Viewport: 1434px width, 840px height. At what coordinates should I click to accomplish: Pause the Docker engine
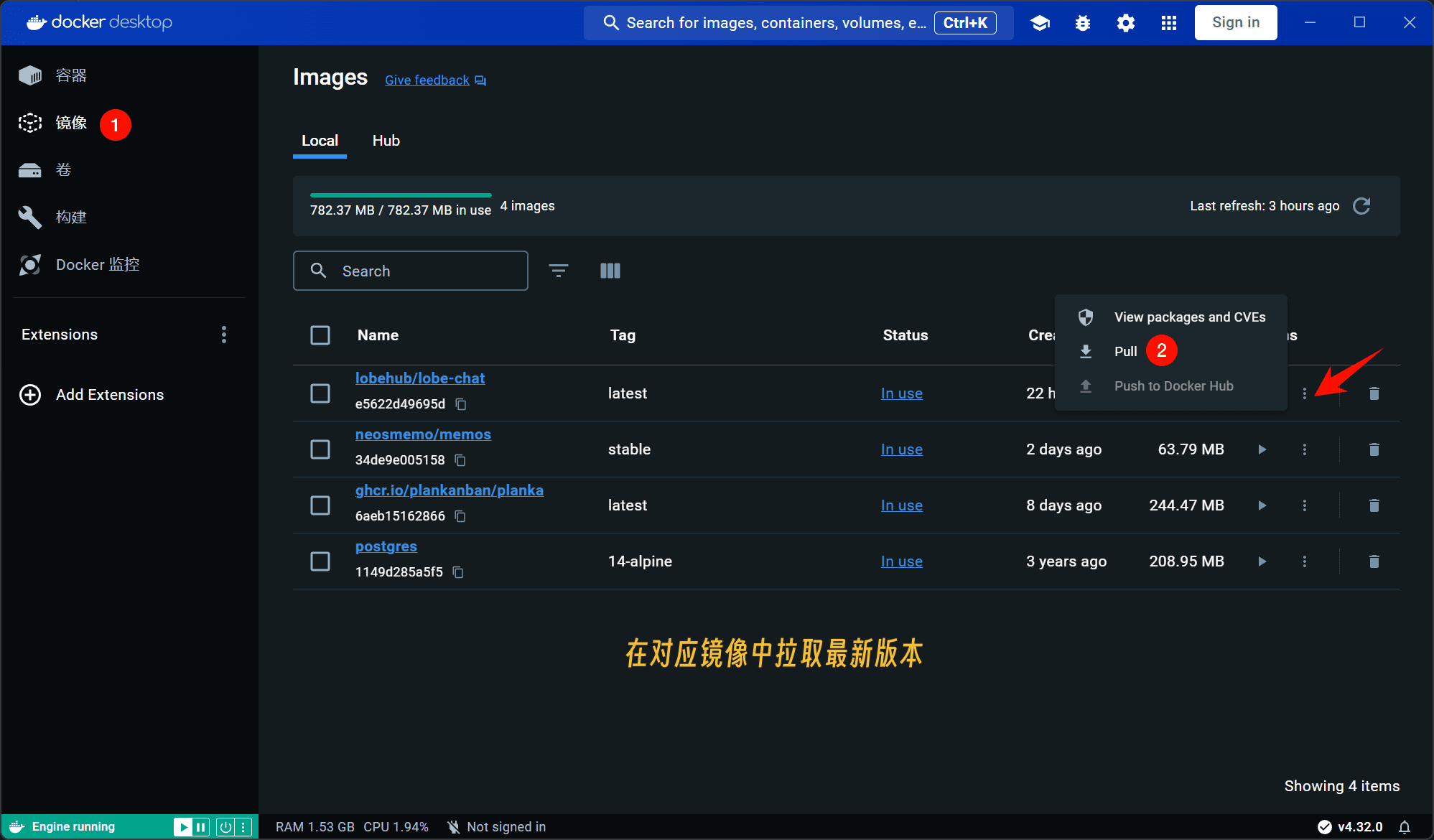pyautogui.click(x=201, y=827)
